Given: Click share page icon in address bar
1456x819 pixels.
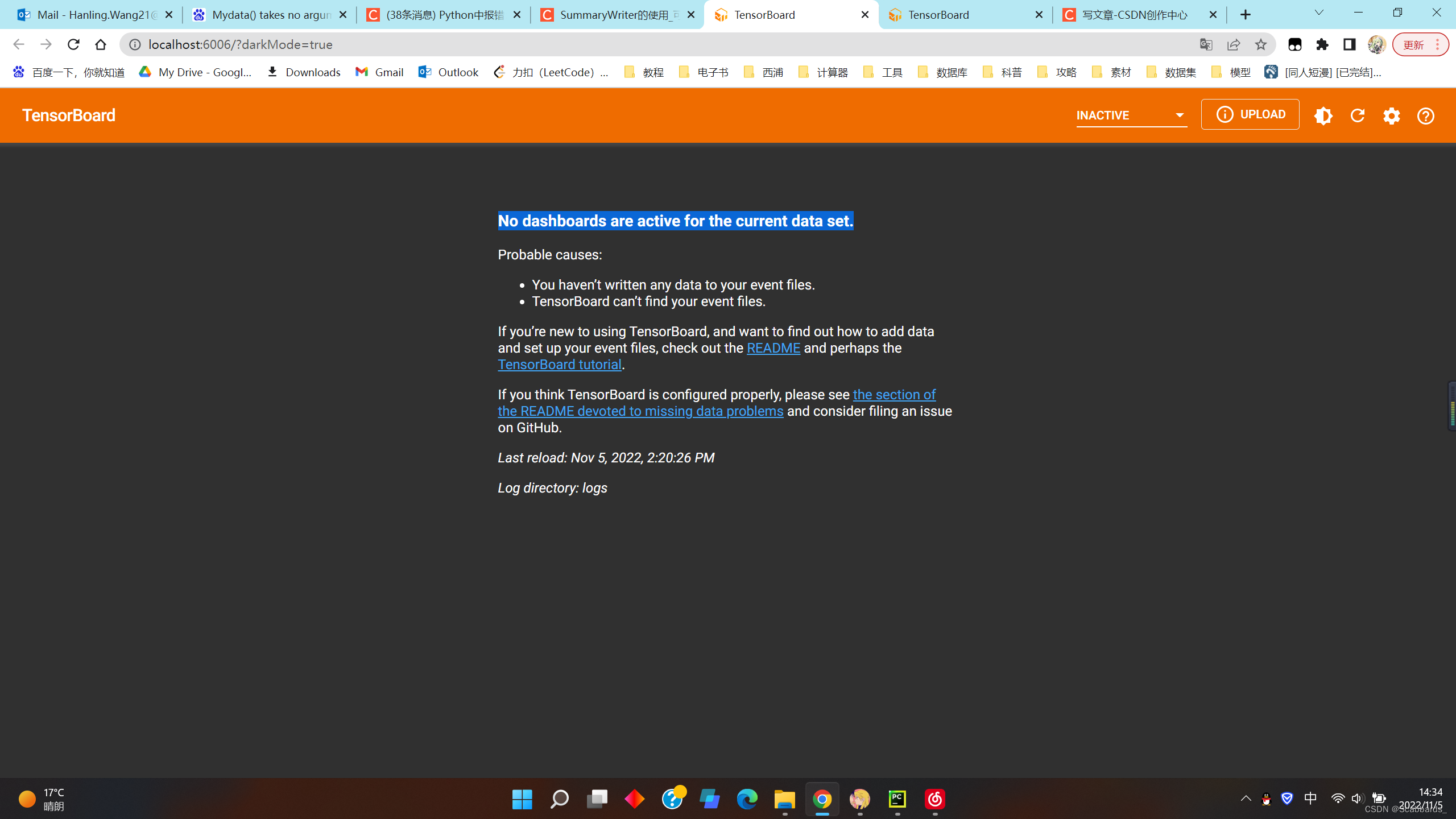Looking at the screenshot, I should tap(1233, 44).
